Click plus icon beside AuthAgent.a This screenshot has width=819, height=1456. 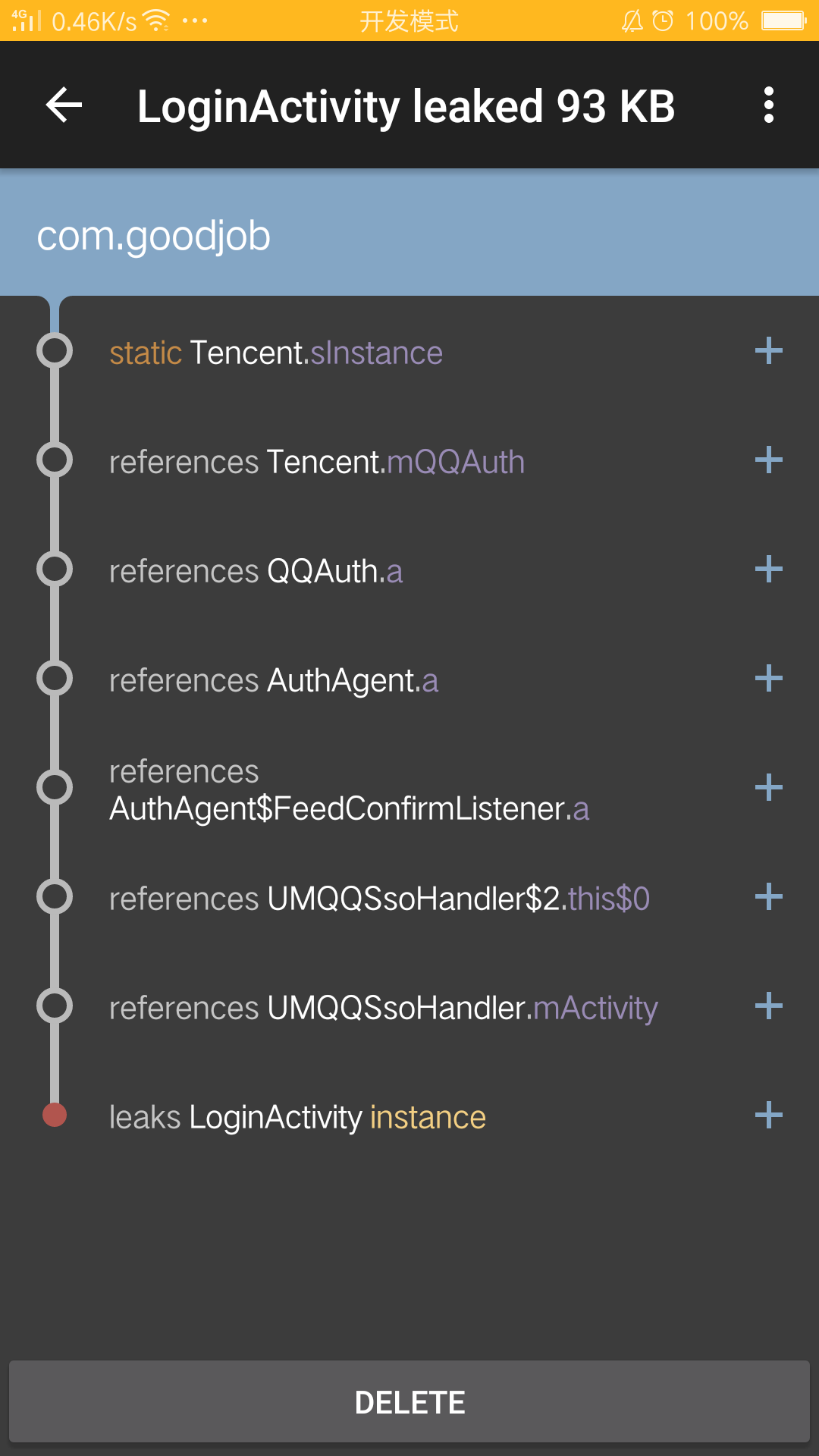[x=769, y=679]
